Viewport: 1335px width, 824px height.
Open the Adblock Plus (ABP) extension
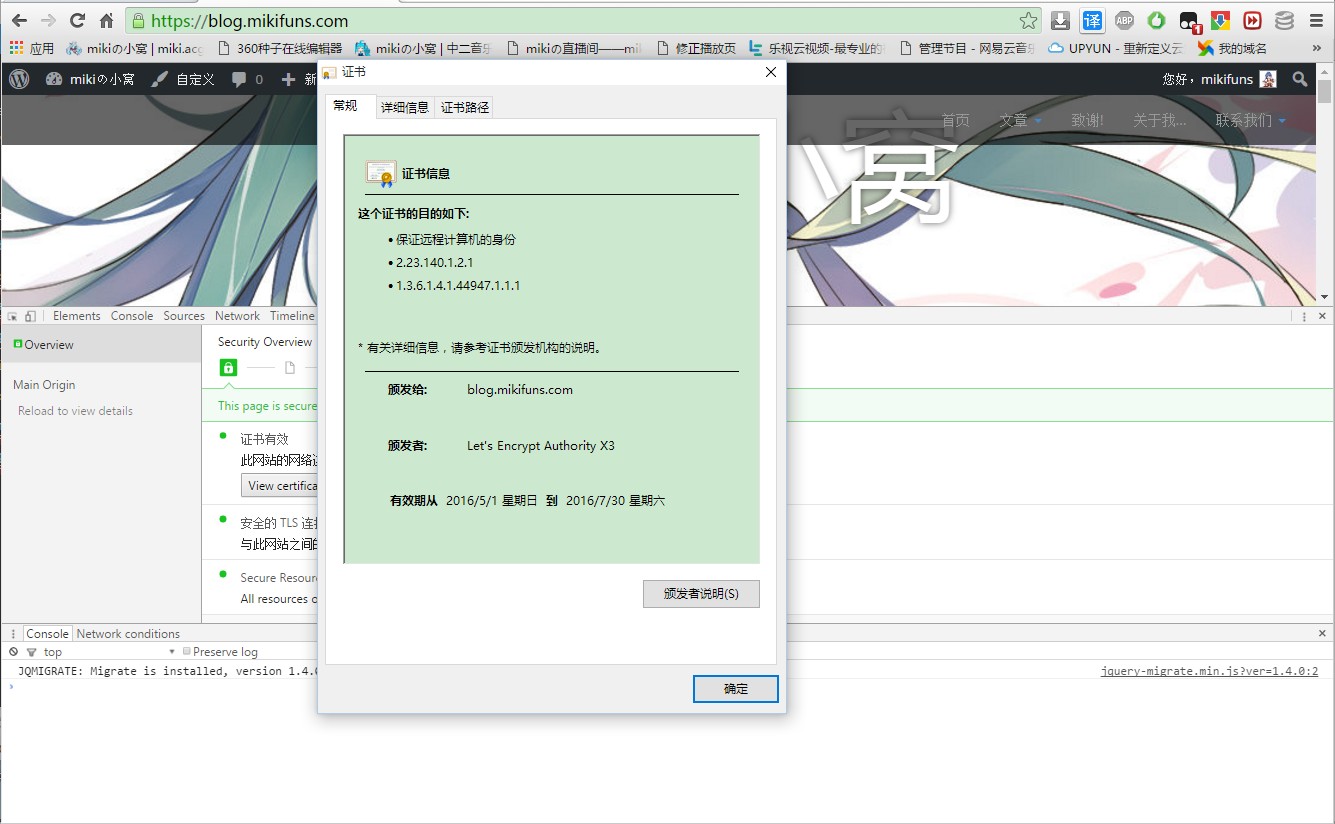click(x=1124, y=20)
